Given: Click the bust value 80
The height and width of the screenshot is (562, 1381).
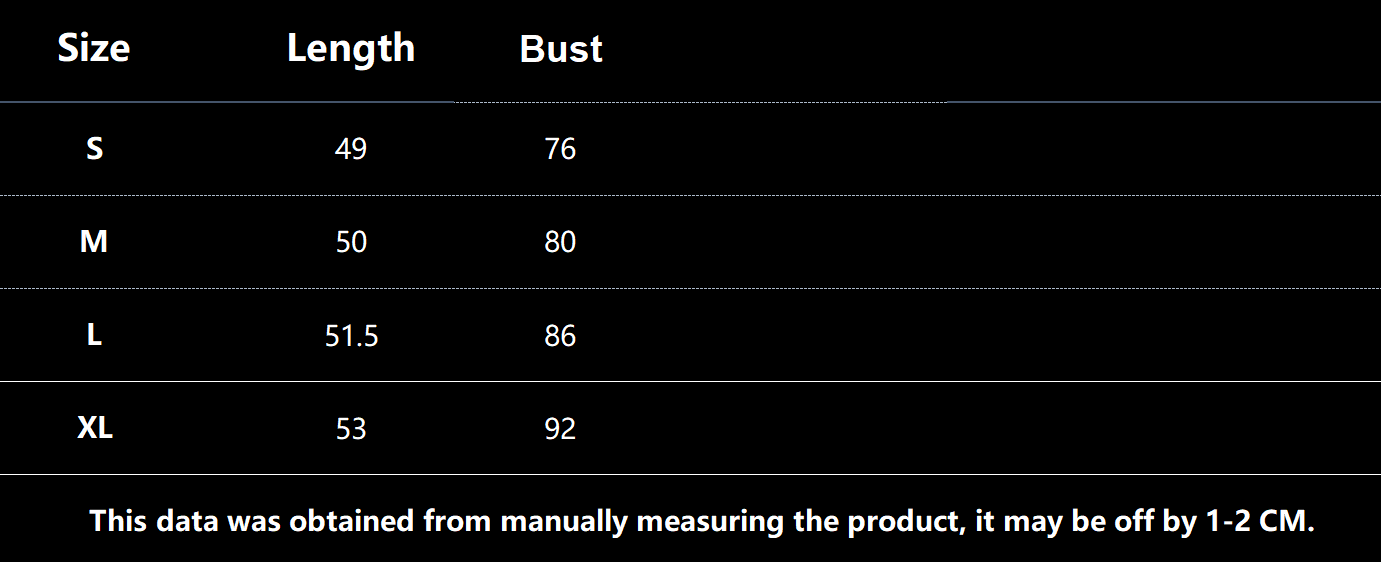Looking at the screenshot, I should 560,242.
